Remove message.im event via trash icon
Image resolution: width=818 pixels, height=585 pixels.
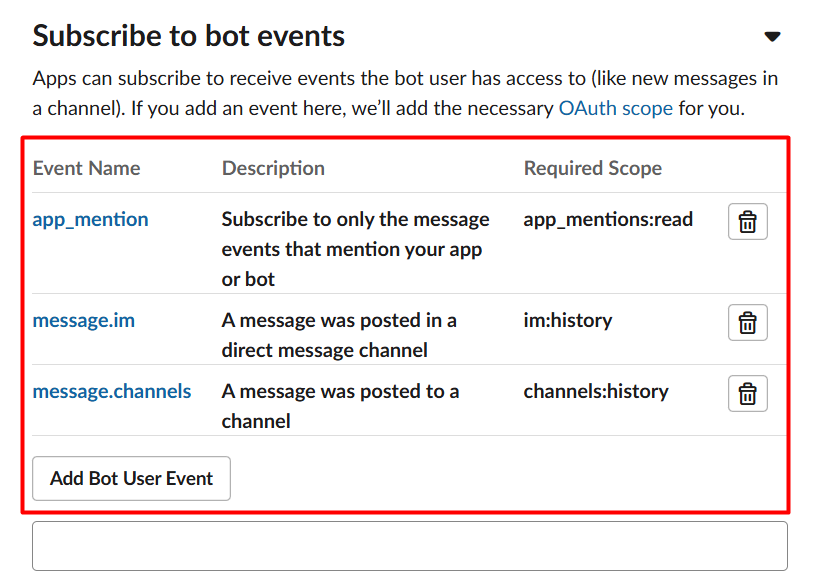(x=747, y=323)
